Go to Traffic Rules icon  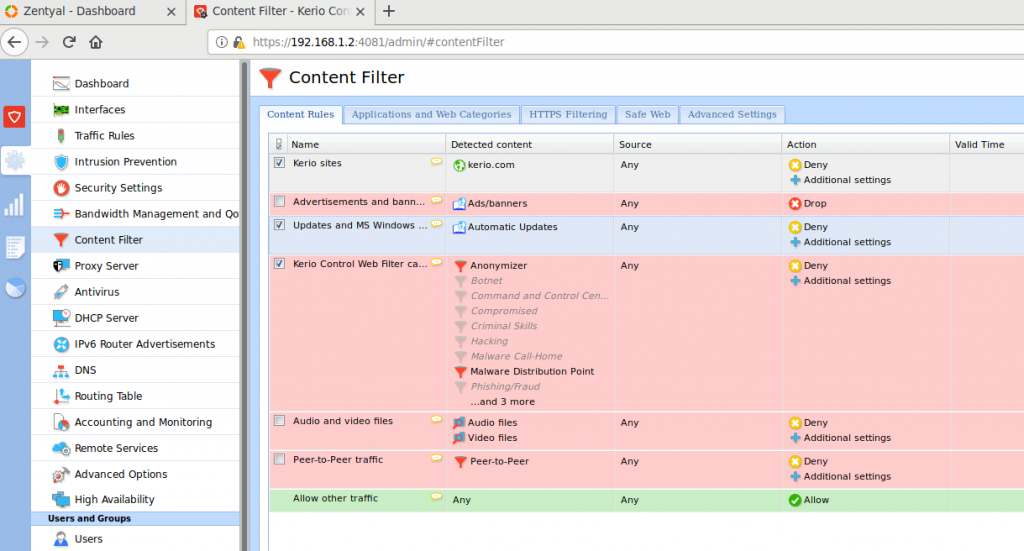click(x=61, y=136)
